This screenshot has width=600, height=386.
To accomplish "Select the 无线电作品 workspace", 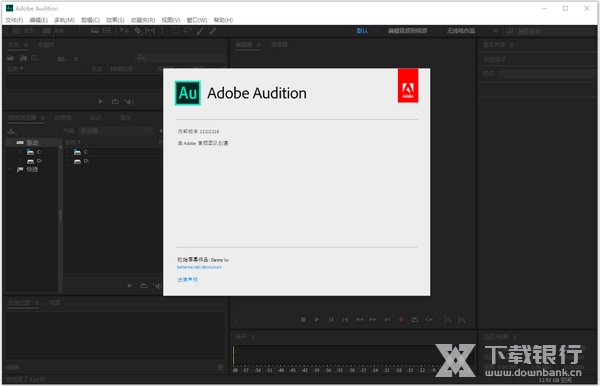I will click(x=461, y=31).
